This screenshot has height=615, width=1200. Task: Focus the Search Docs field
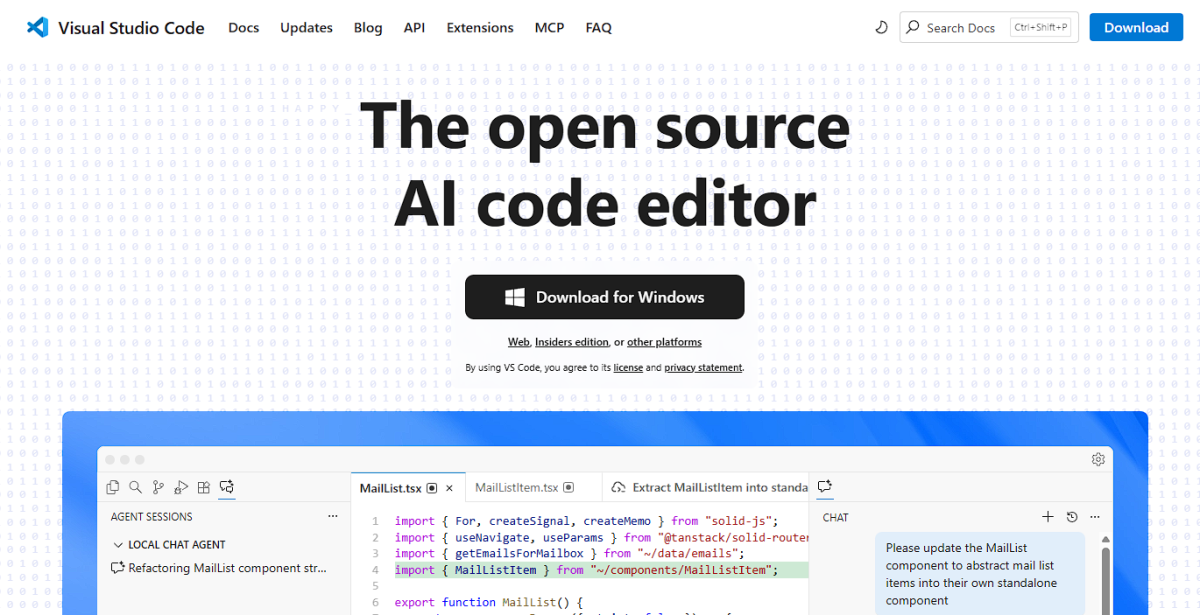pyautogui.click(x=962, y=28)
